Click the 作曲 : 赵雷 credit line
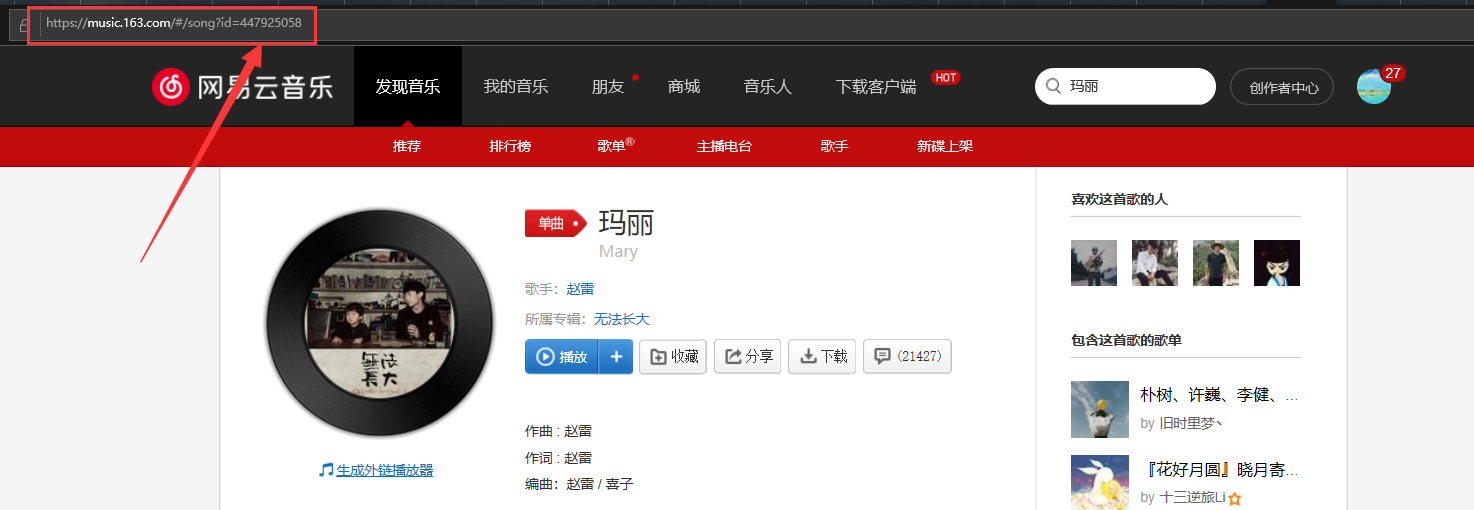The image size is (1474, 510). (558, 431)
